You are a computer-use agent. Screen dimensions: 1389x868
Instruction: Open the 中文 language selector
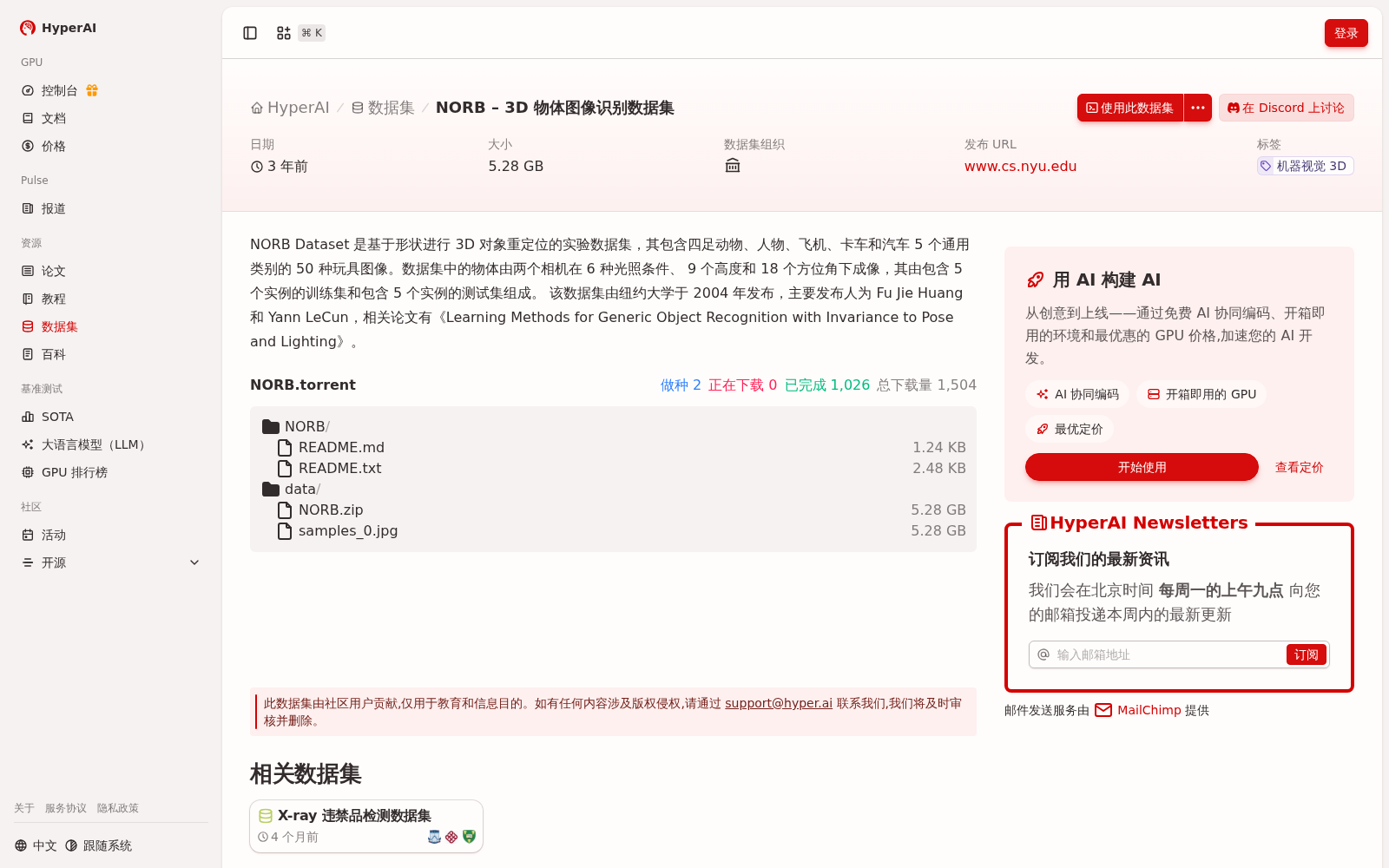pyautogui.click(x=36, y=845)
